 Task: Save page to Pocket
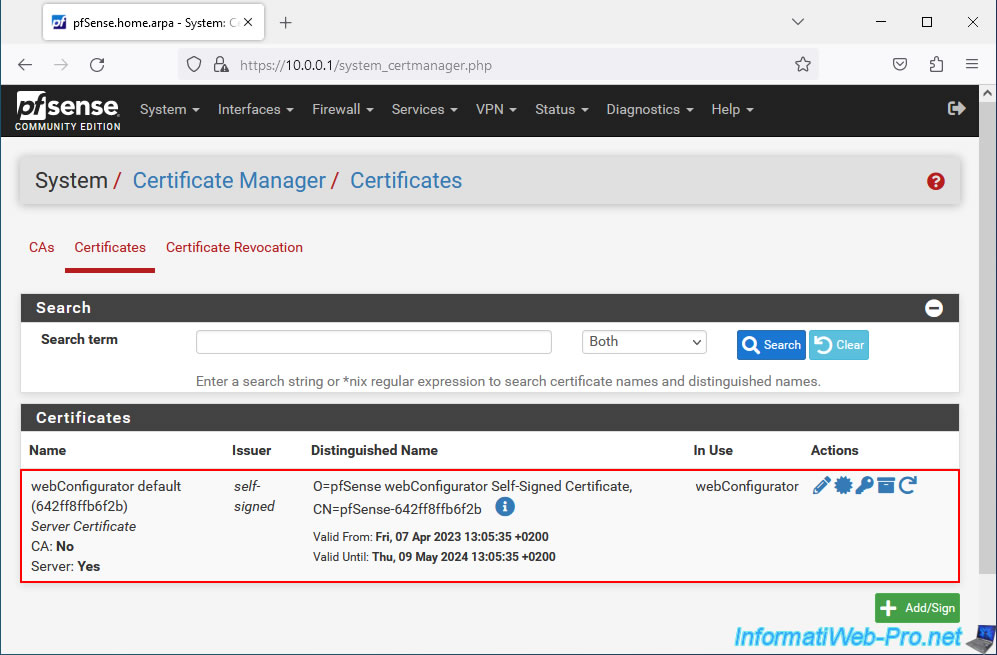pyautogui.click(x=900, y=64)
